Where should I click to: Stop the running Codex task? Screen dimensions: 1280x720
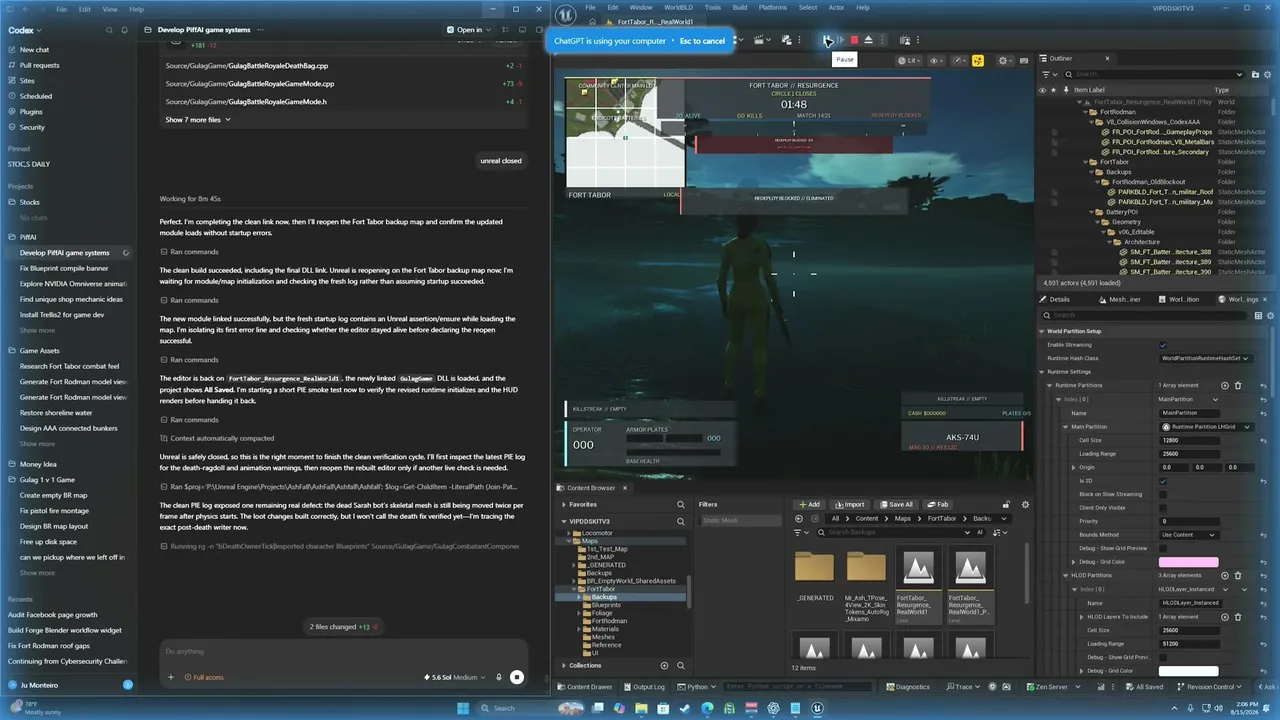click(x=517, y=677)
